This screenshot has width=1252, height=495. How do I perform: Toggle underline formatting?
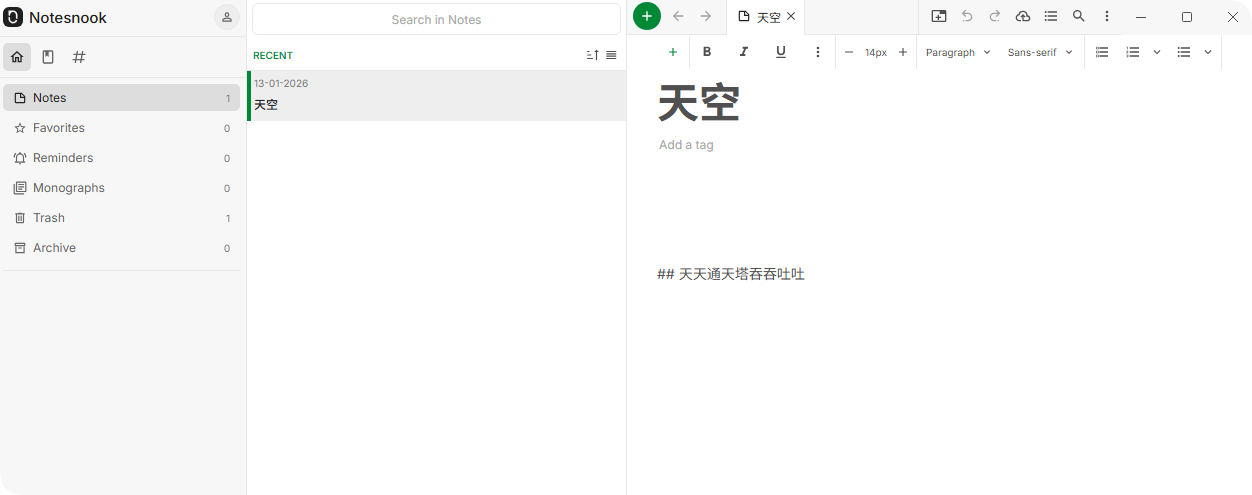coord(780,52)
